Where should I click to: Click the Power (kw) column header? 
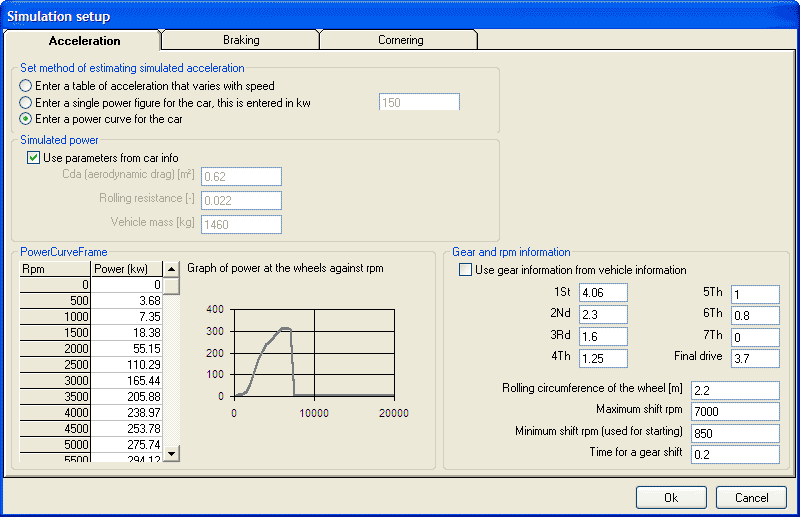pos(125,269)
